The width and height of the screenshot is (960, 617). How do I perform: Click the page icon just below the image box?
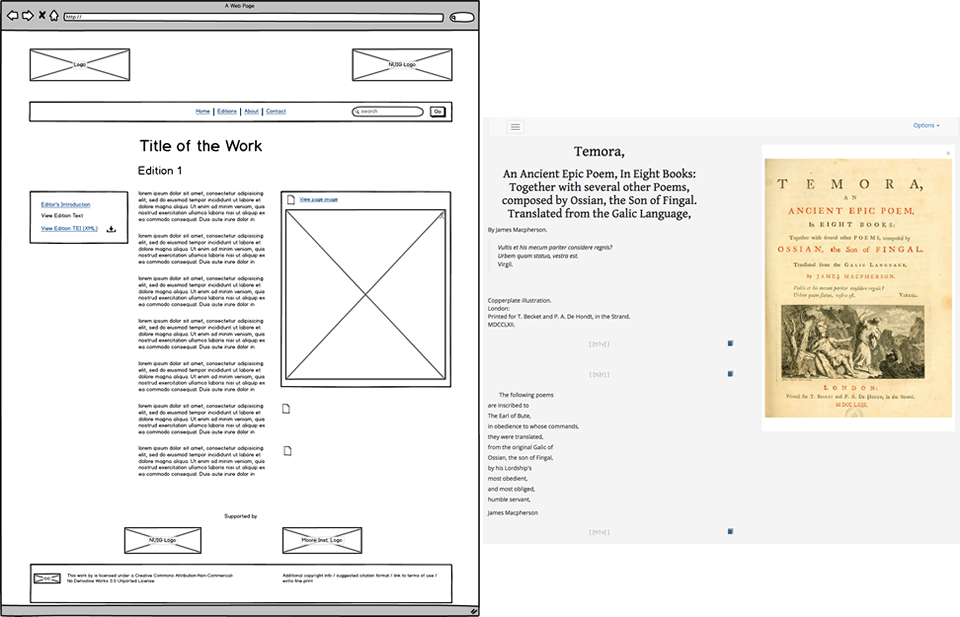pos(286,409)
